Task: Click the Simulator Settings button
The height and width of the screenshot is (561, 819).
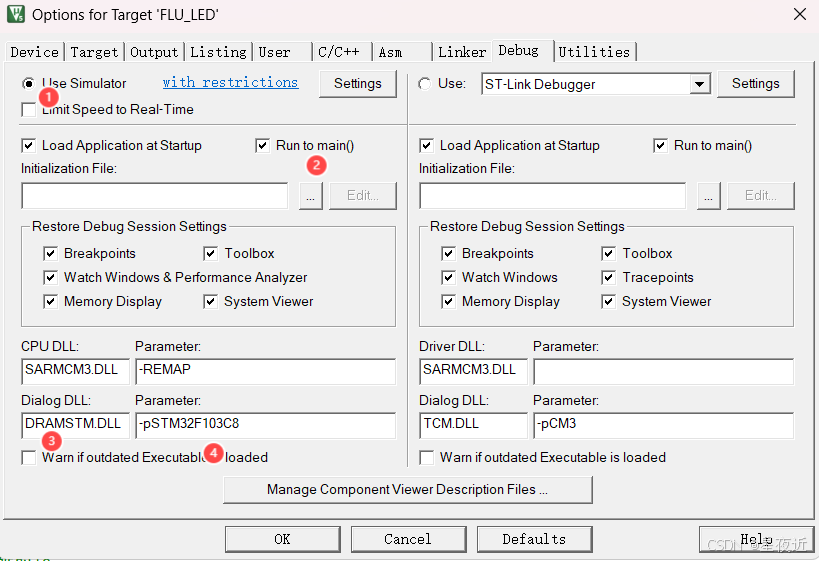Action: pyautogui.click(x=358, y=84)
